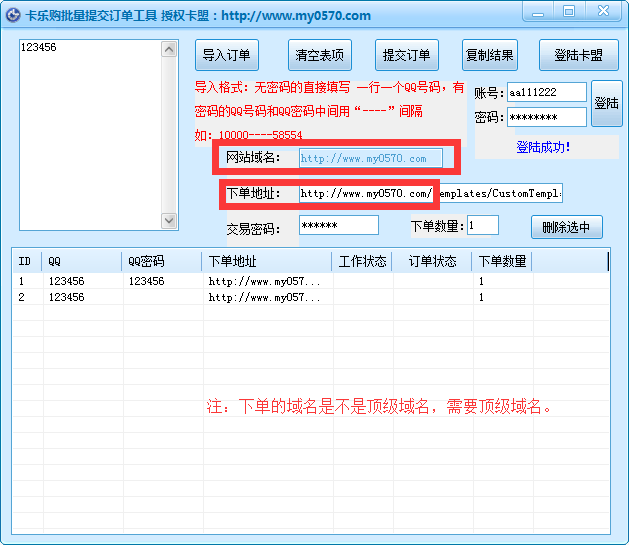Select the 网站域名 website domain field
The width and height of the screenshot is (629, 545).
coord(370,158)
